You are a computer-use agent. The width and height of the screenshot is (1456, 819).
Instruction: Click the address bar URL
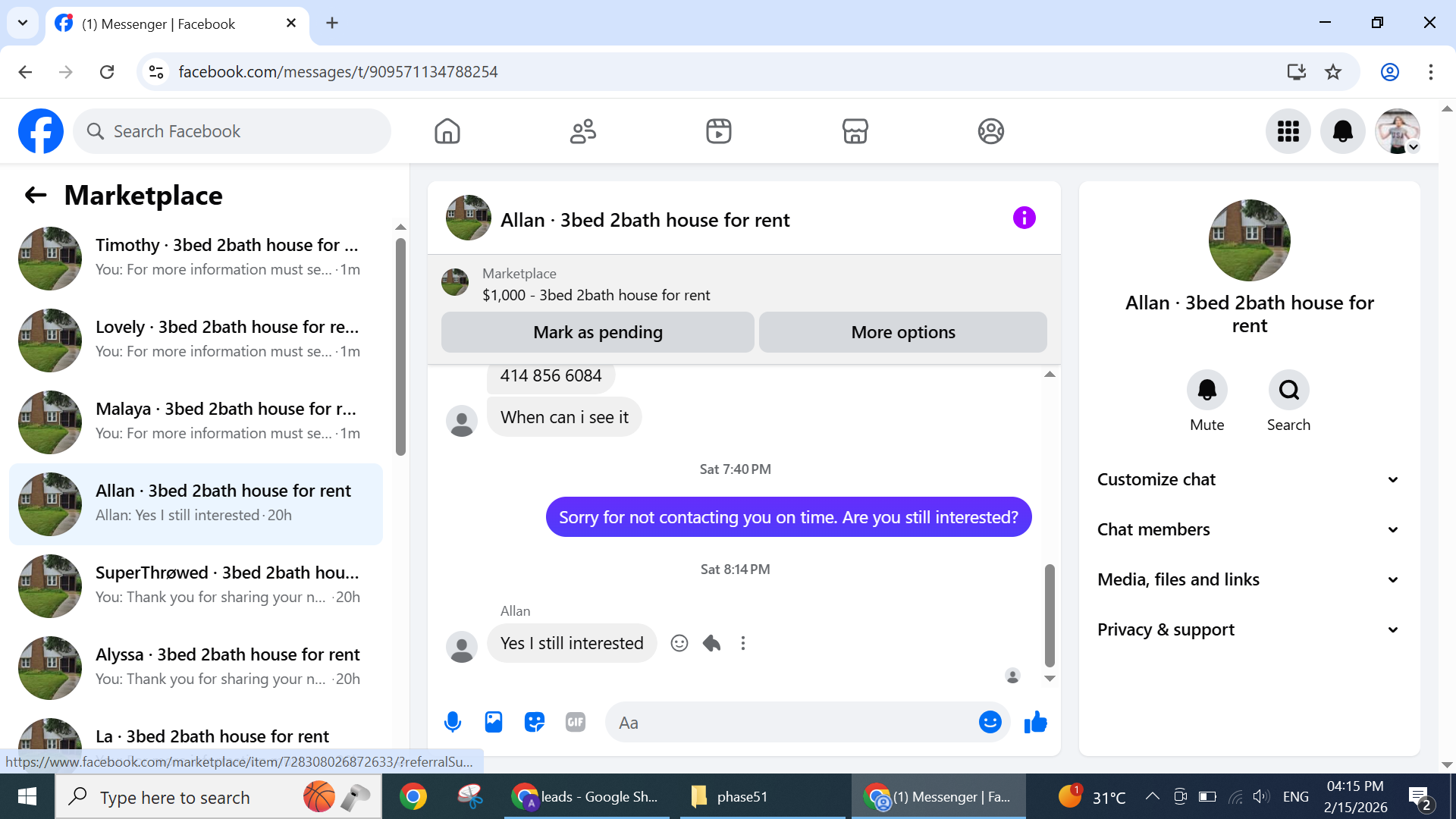point(338,72)
